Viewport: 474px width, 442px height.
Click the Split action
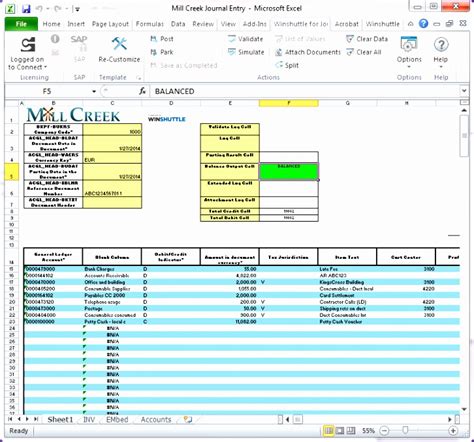(287, 65)
